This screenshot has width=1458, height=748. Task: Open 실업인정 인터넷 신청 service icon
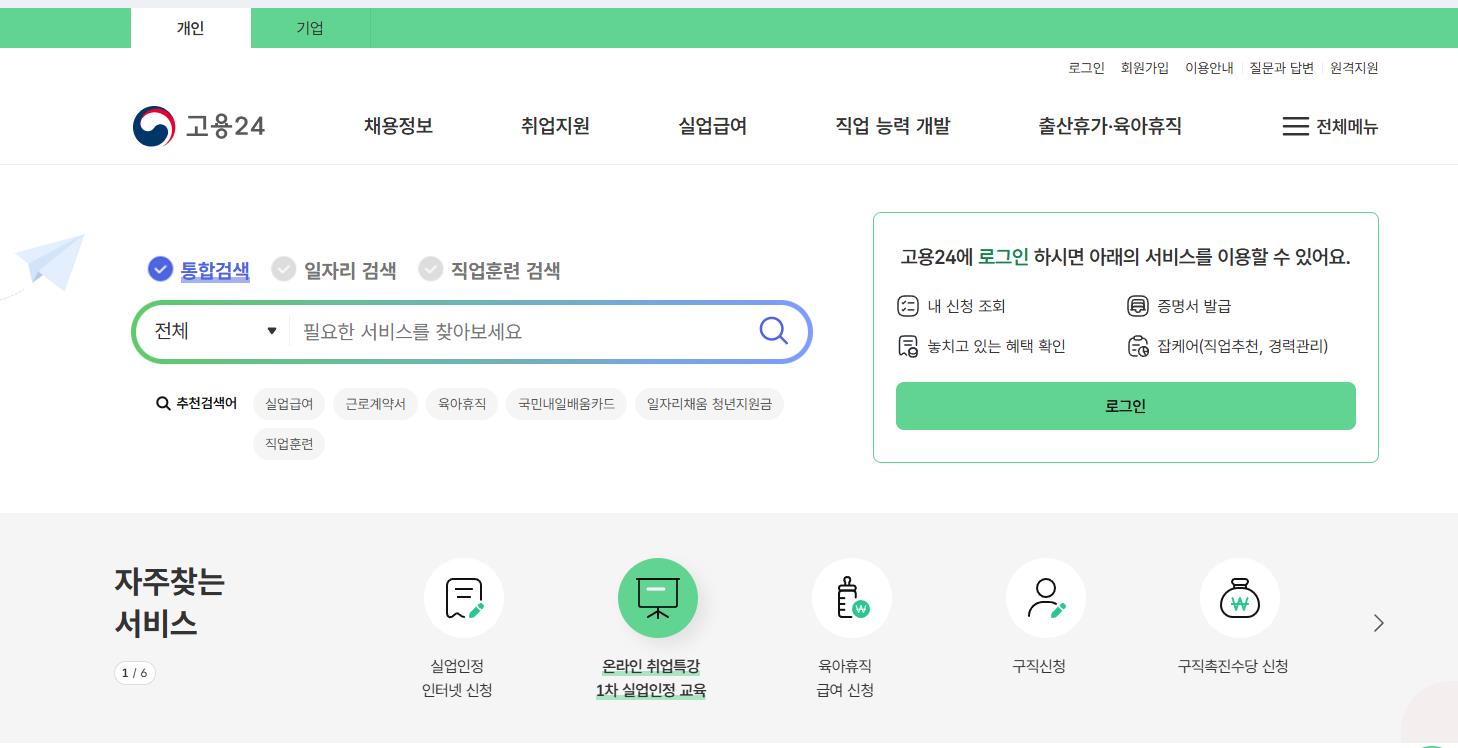click(463, 598)
